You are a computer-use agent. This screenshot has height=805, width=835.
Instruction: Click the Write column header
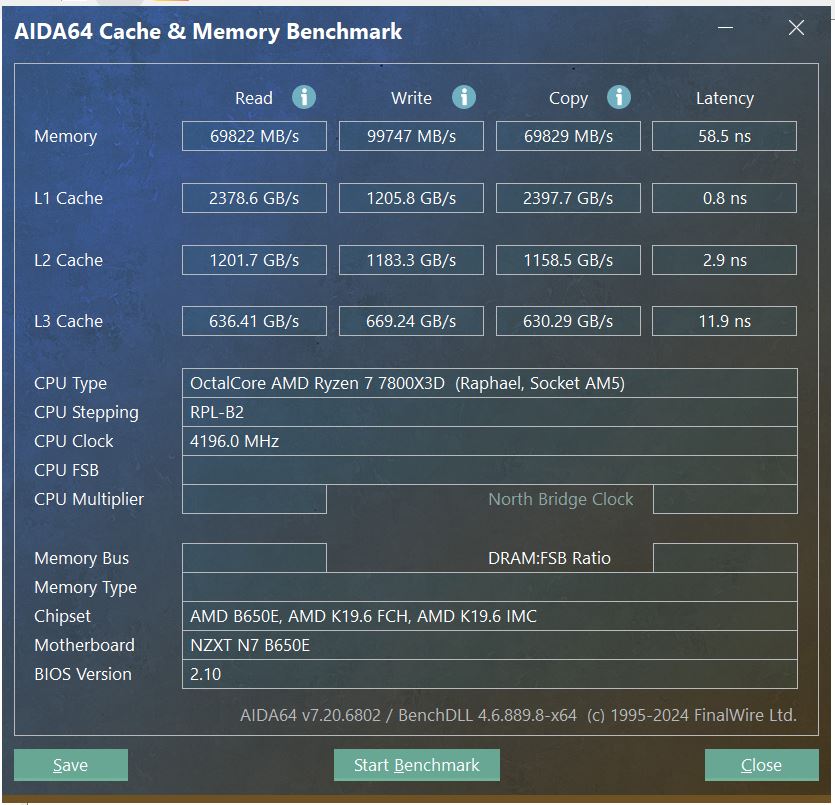411,98
